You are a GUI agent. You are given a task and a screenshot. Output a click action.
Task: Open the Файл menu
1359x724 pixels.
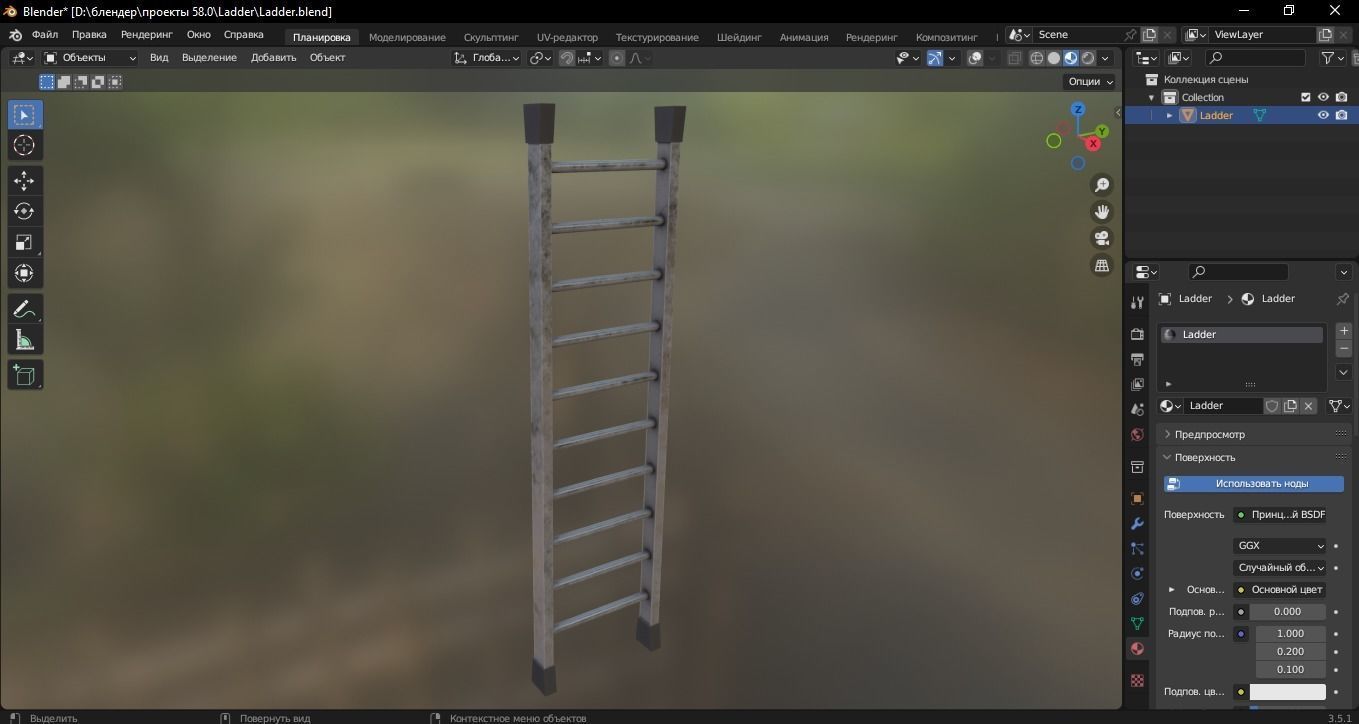(45, 34)
